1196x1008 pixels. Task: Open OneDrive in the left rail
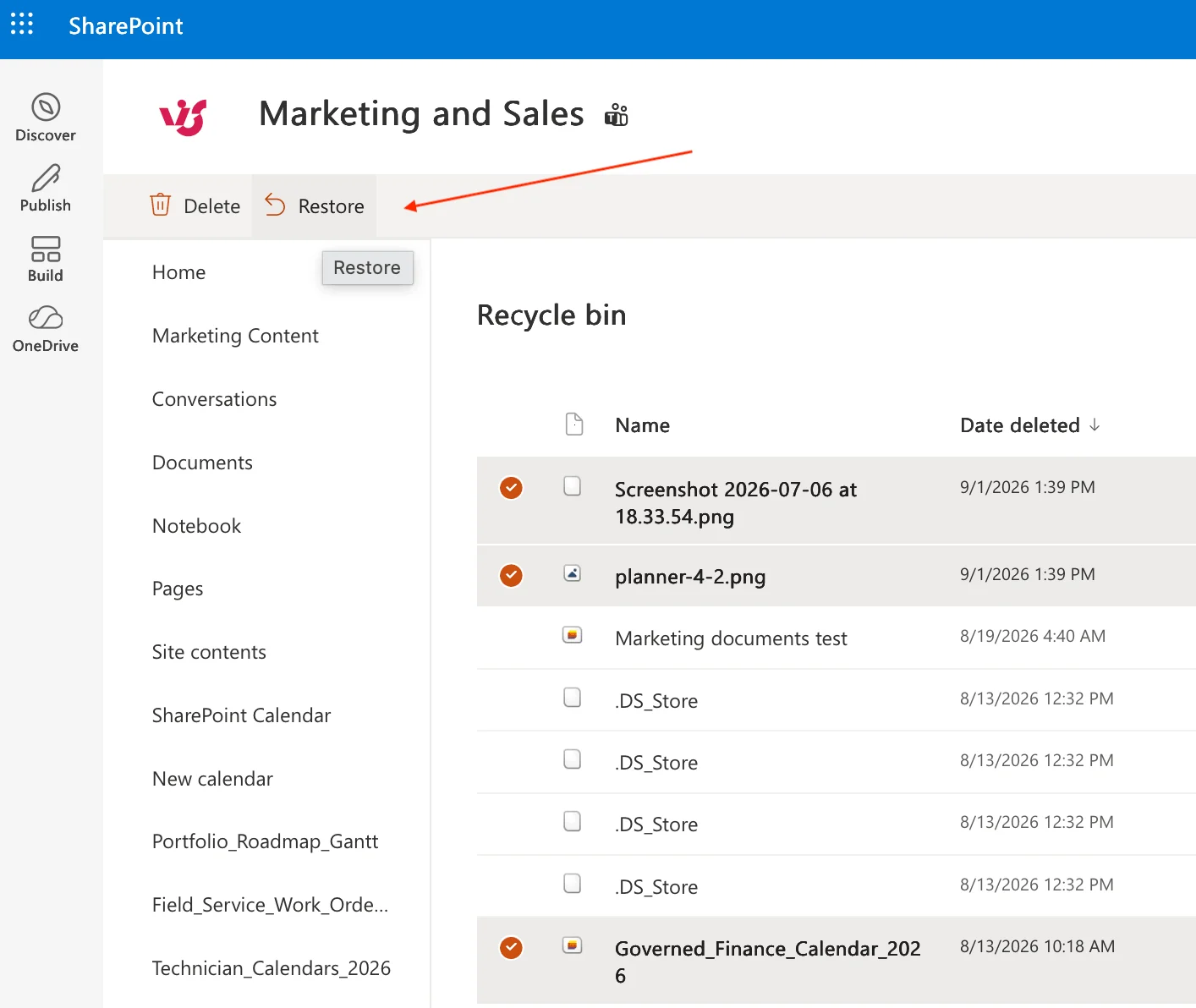point(46,329)
